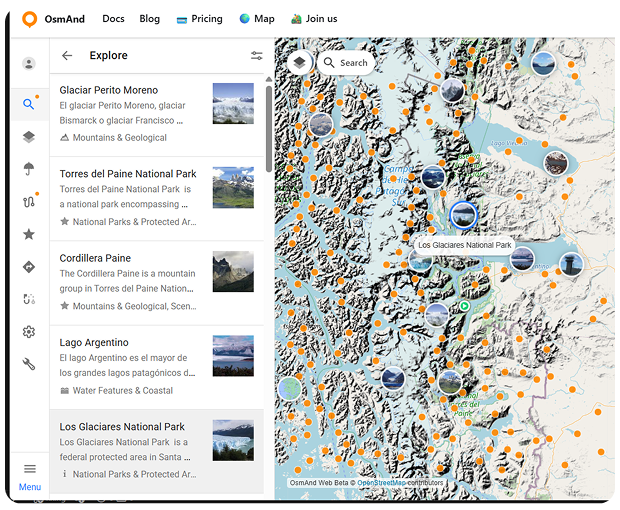Select the Torres del Paine National Park title
Viewport: 620px width, 510px height.
[128, 174]
